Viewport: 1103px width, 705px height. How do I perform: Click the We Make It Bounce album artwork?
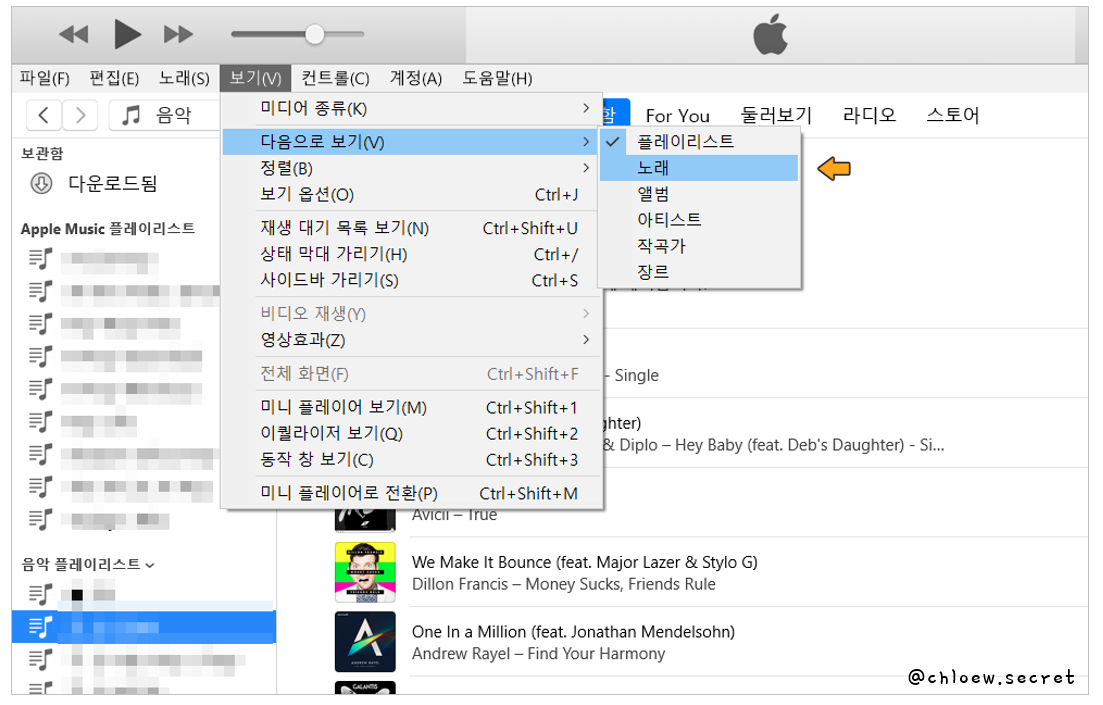[365, 573]
